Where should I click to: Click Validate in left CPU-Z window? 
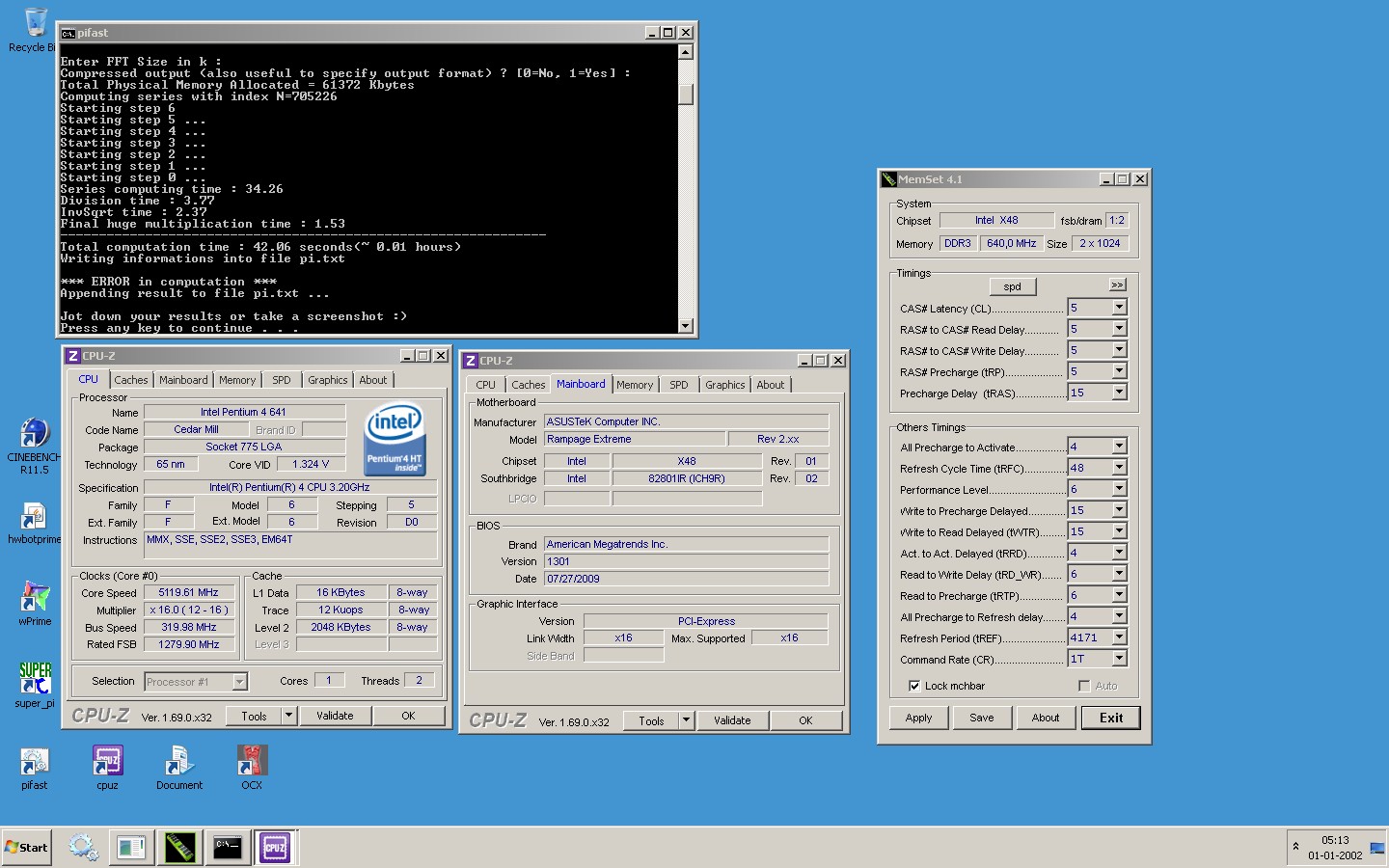tap(335, 716)
